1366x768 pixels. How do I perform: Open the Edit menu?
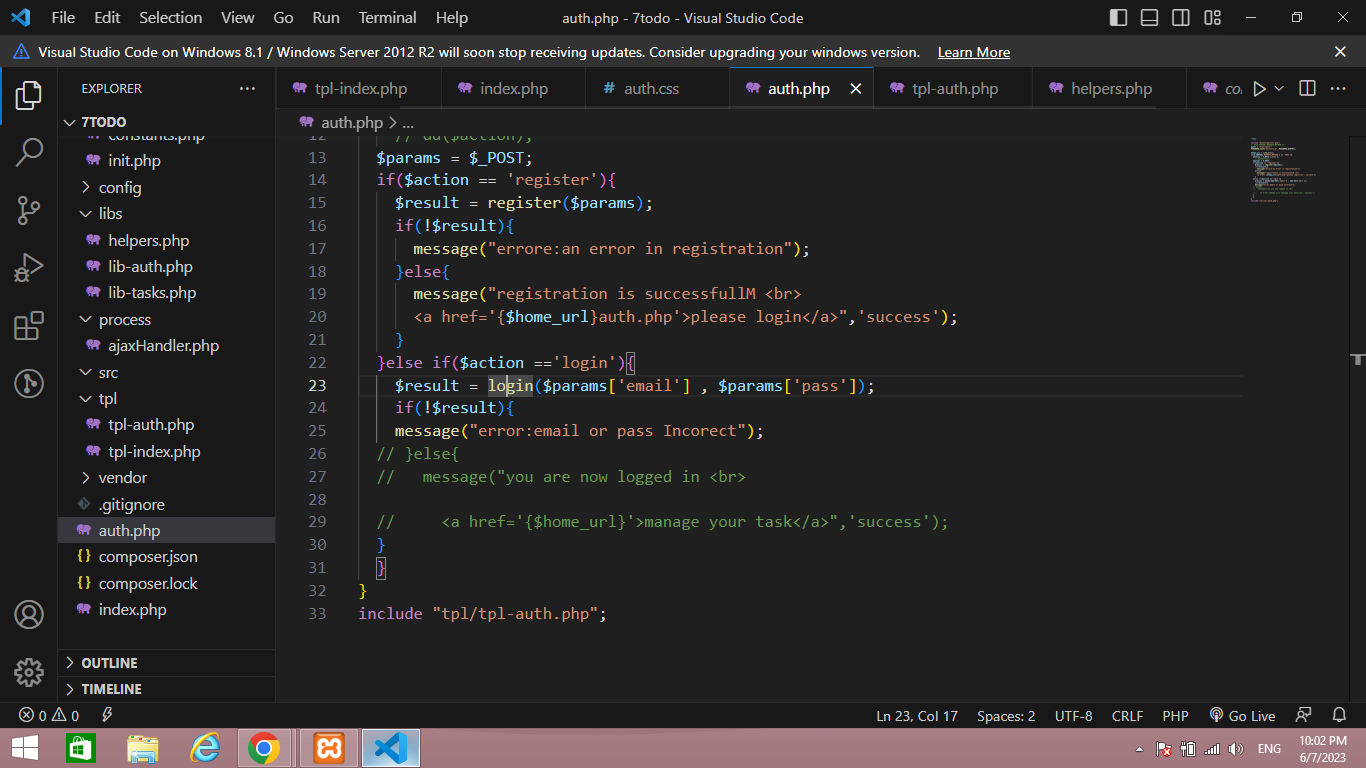click(107, 18)
